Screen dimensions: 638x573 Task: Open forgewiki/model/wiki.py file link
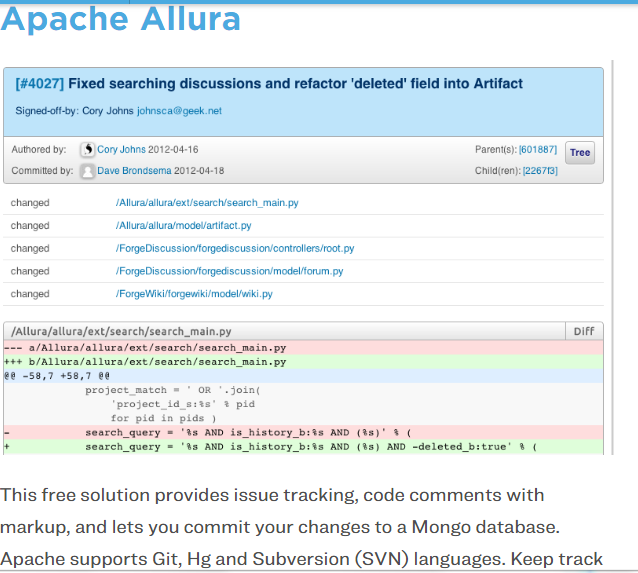coord(194,294)
